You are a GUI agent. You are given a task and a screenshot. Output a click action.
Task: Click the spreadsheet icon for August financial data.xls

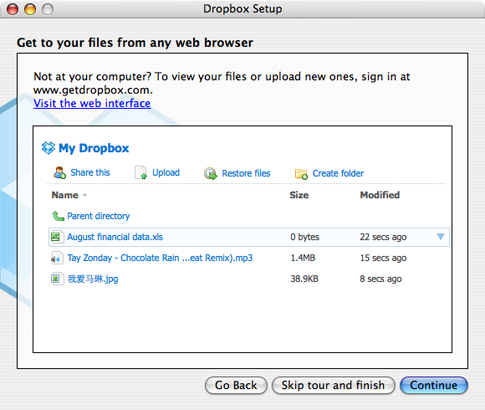(56, 237)
